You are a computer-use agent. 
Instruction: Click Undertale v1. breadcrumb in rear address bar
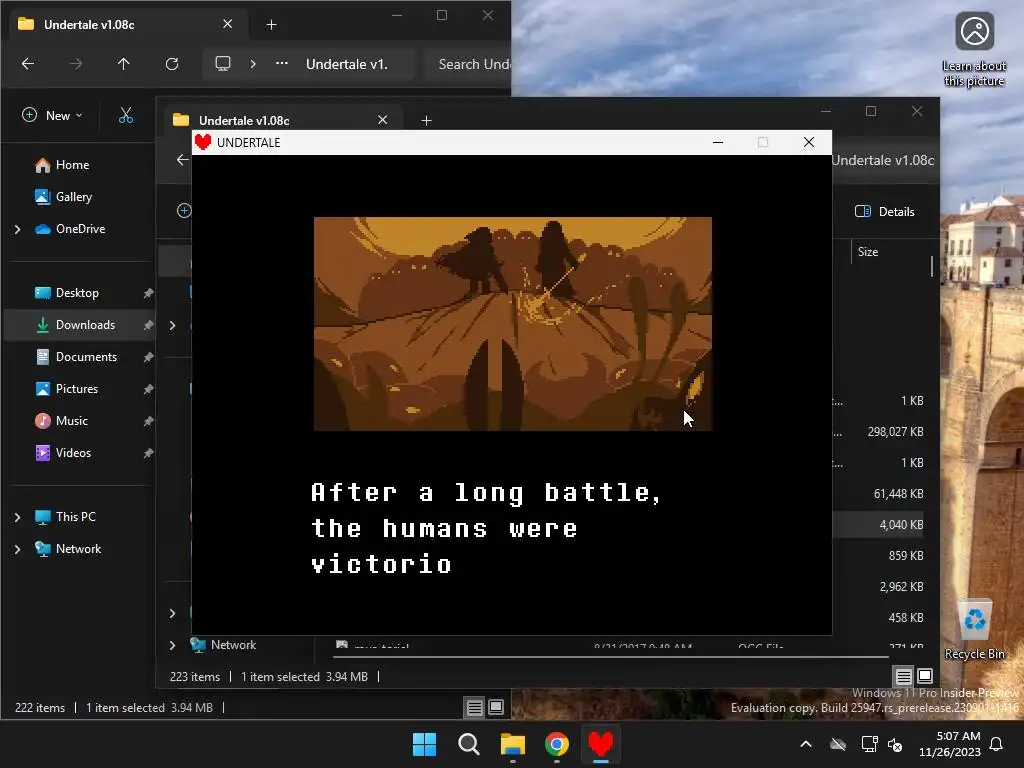[347, 64]
